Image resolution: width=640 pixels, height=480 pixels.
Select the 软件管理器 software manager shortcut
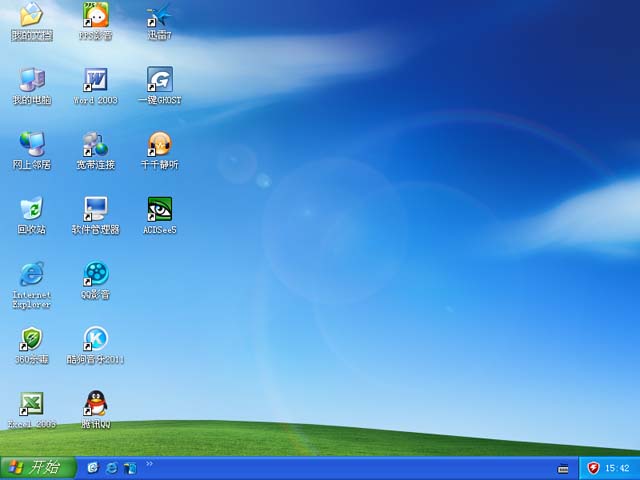coord(95,209)
